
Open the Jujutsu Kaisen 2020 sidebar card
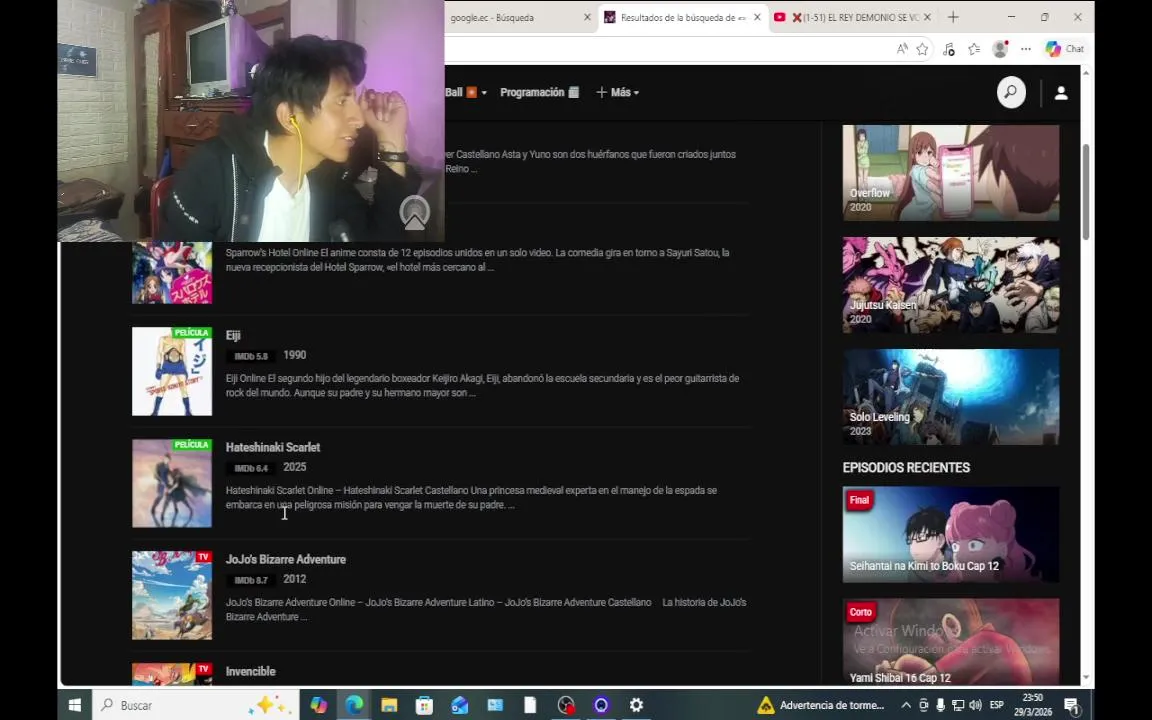(x=951, y=285)
